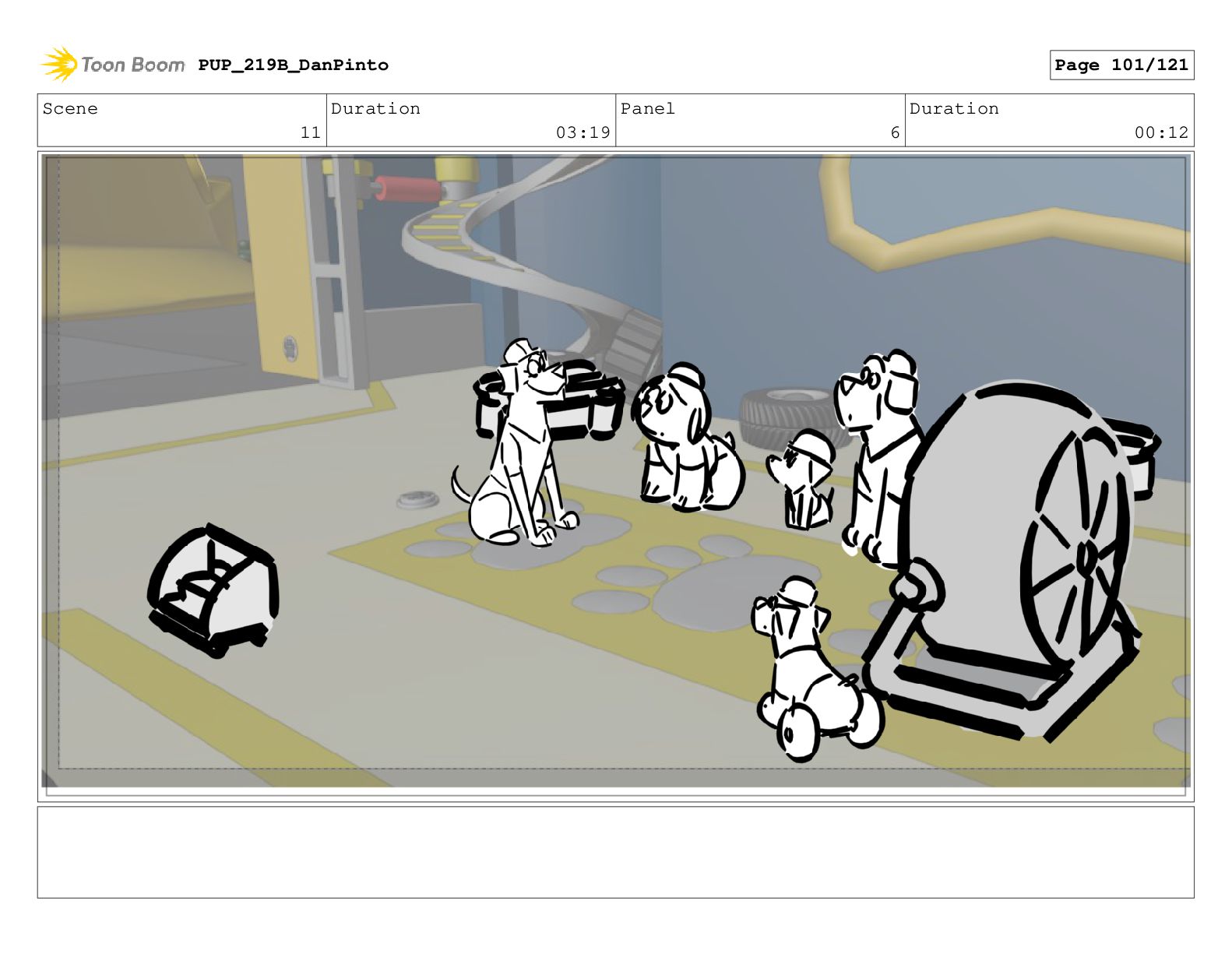
Task: Click the Panel label cell
Action: coord(760,120)
